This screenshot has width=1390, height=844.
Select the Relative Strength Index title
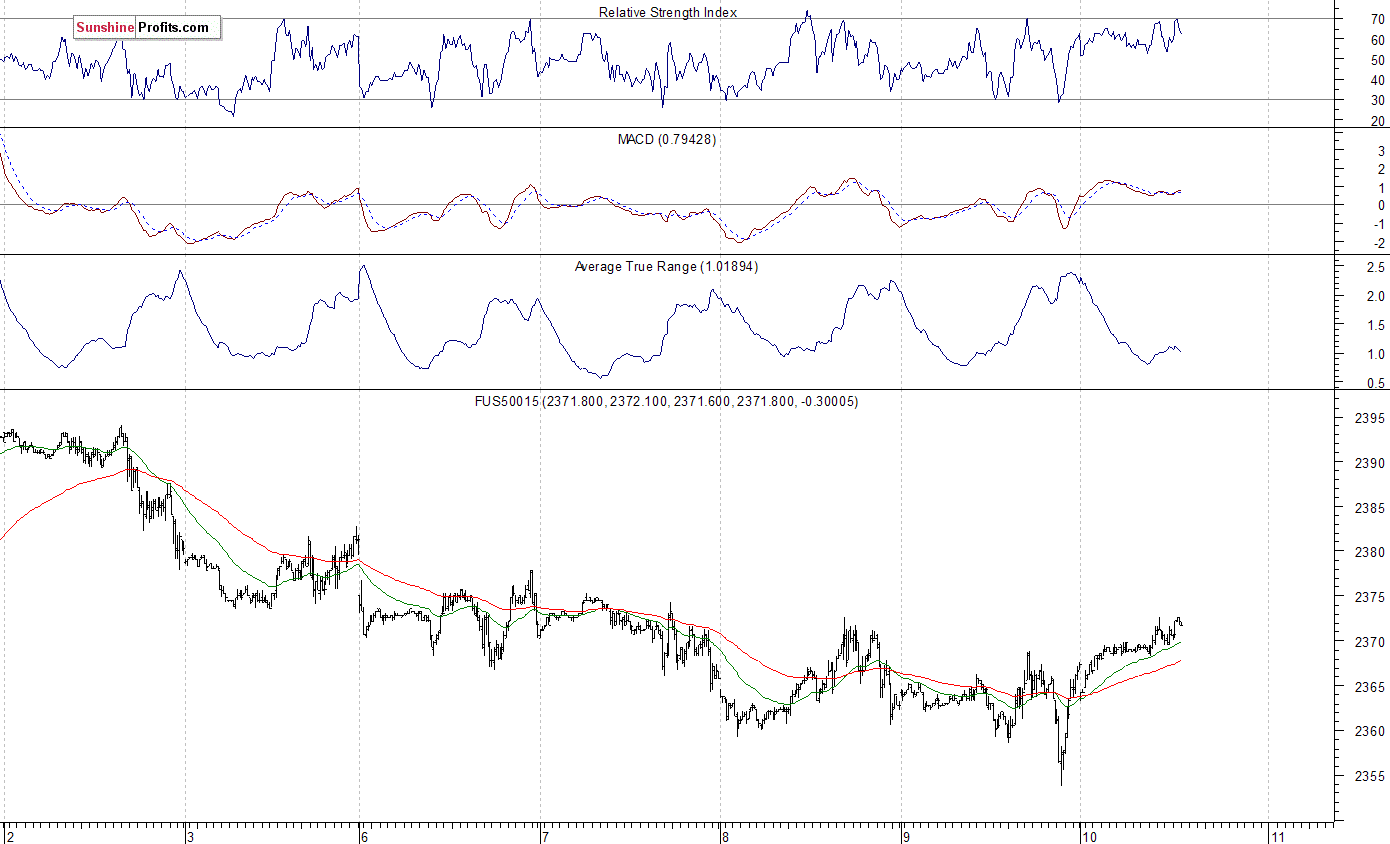click(x=668, y=12)
